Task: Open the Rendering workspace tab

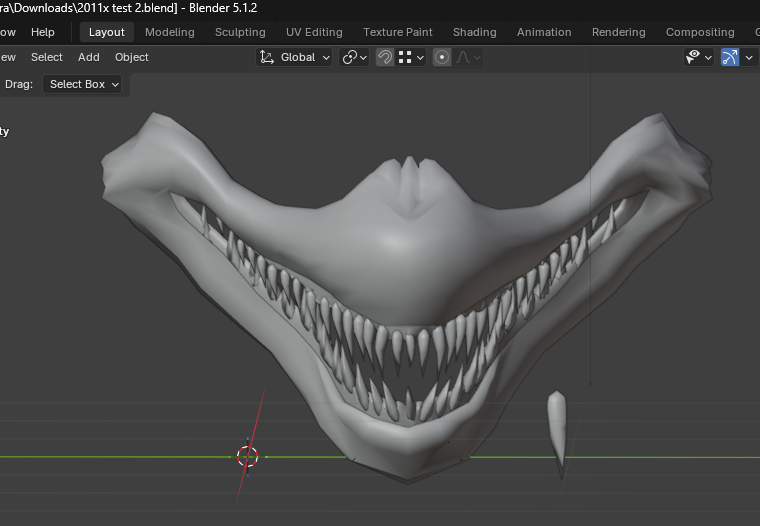Action: point(618,32)
